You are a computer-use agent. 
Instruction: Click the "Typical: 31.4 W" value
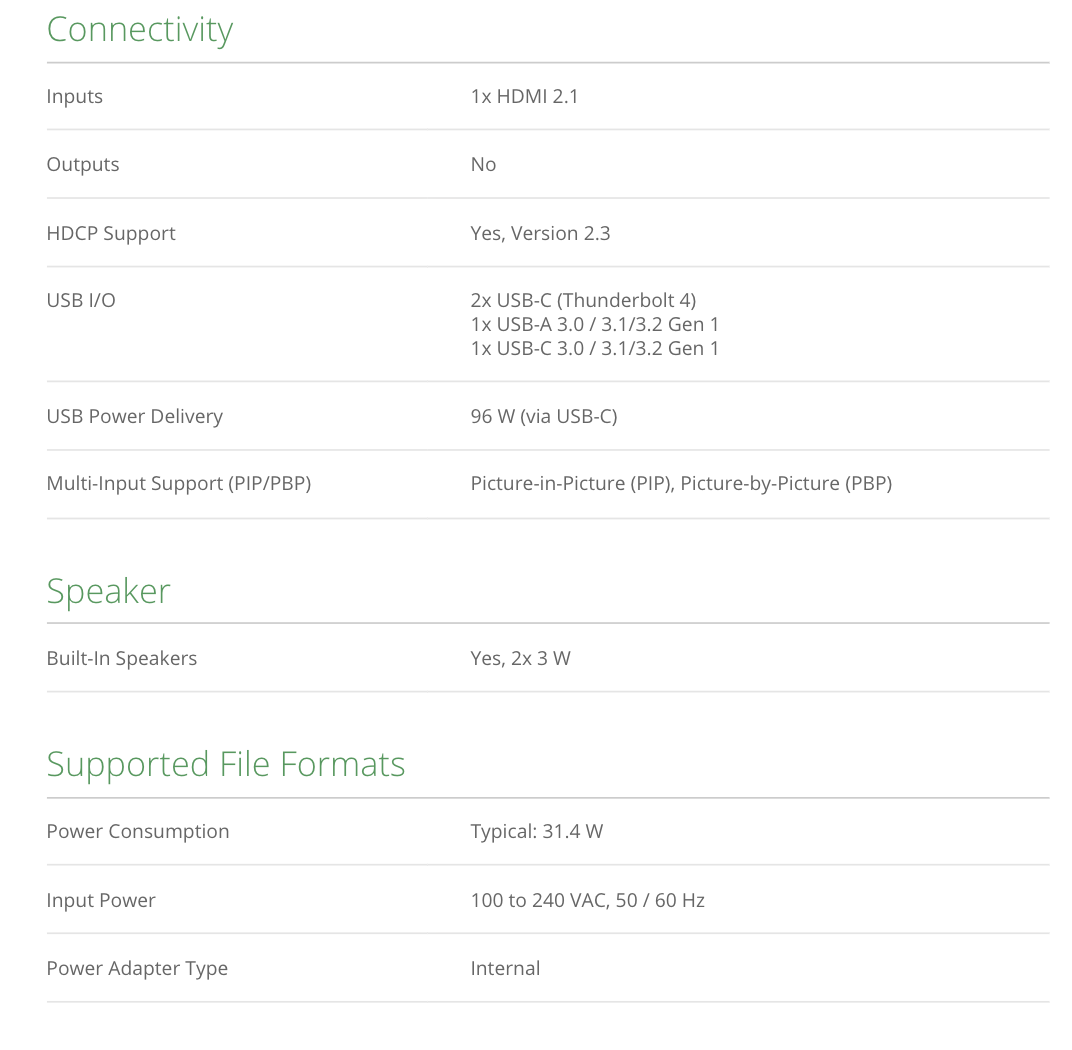[536, 832]
